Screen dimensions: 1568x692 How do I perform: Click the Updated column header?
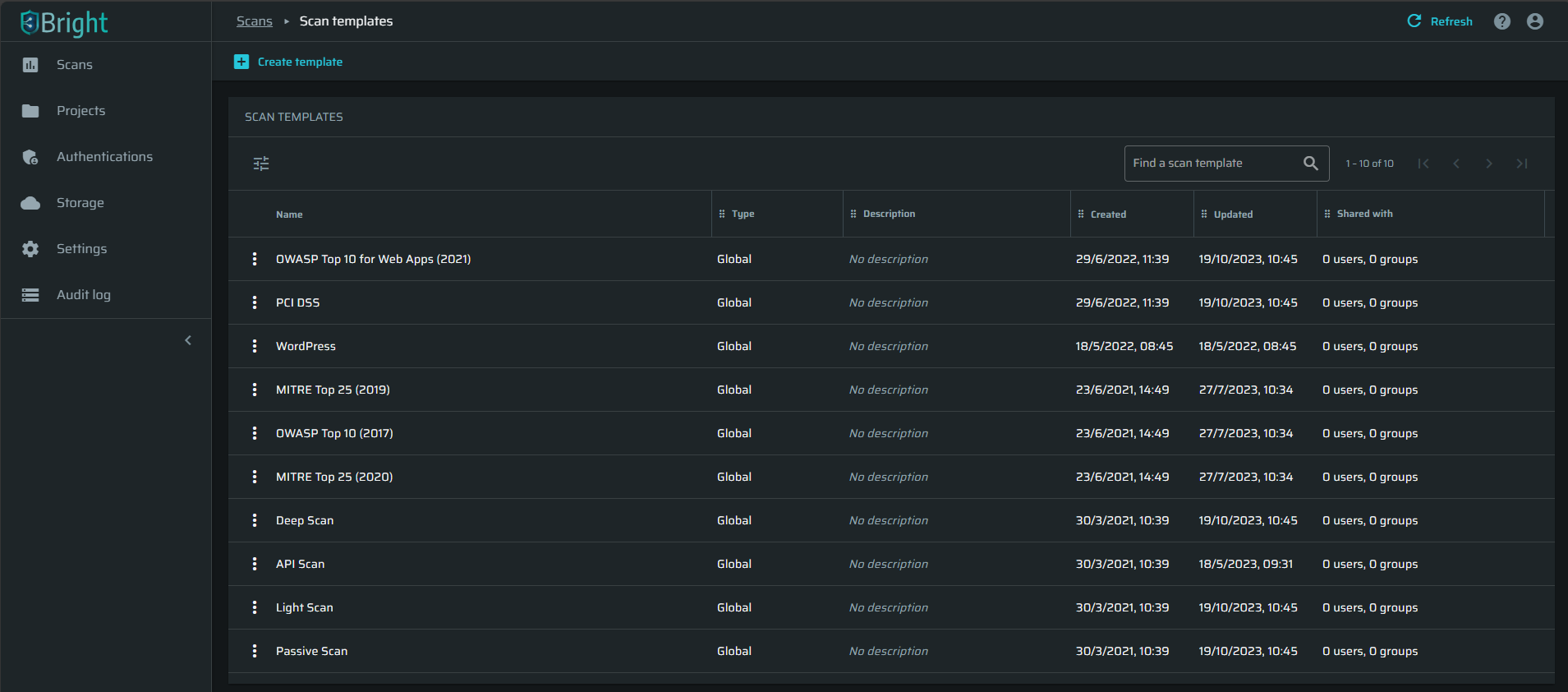(x=1233, y=215)
